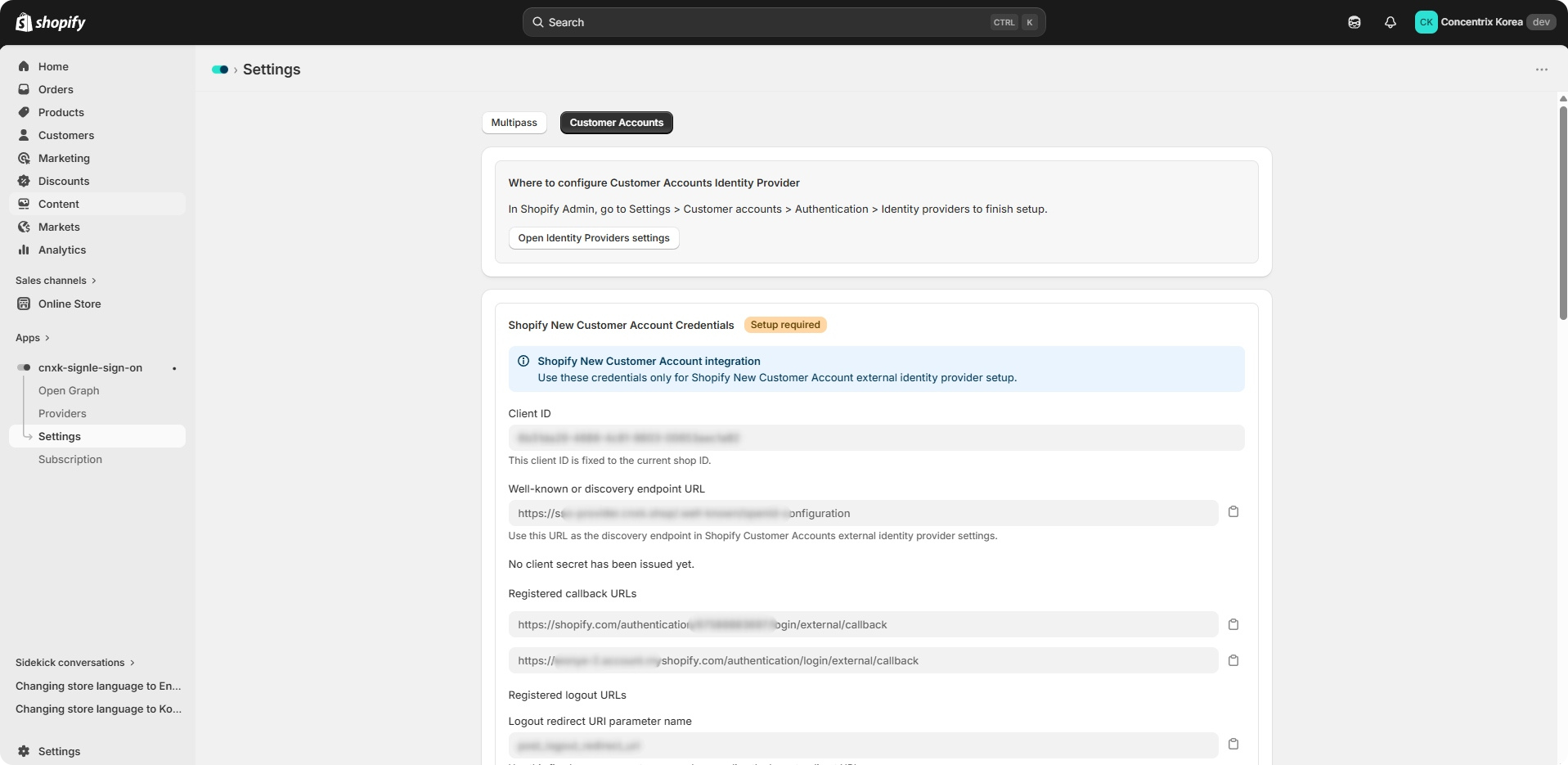Click the first registered callback URL field
The image size is (1568, 765).
[863, 624]
